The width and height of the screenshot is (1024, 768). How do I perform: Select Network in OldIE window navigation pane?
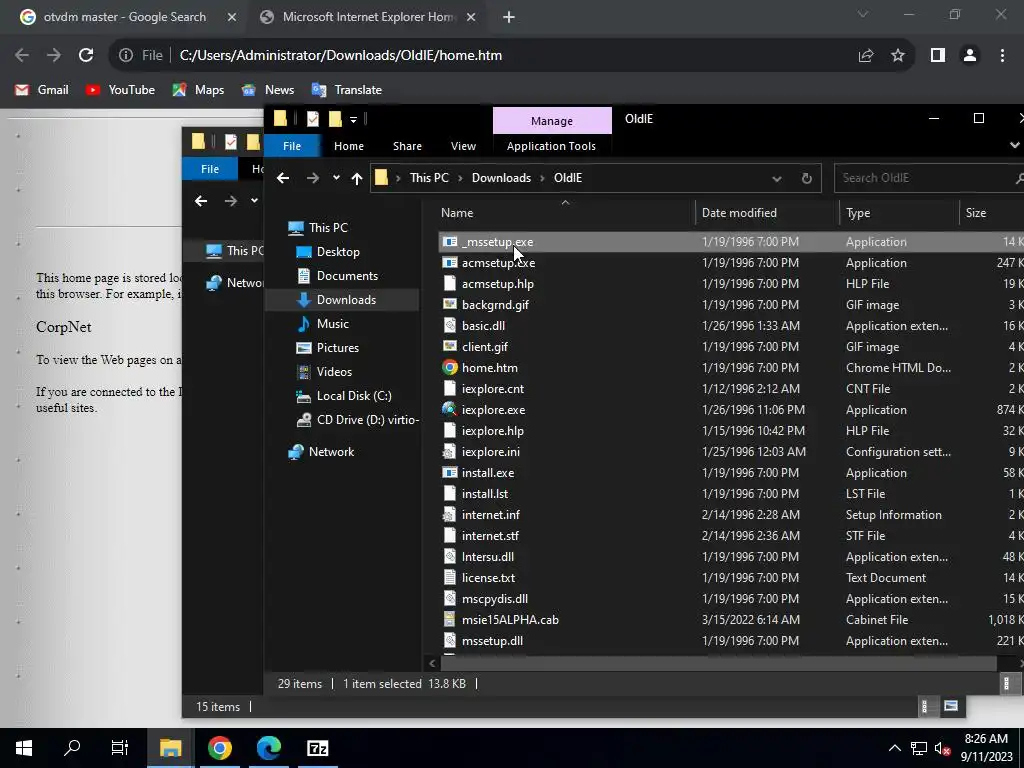331,451
